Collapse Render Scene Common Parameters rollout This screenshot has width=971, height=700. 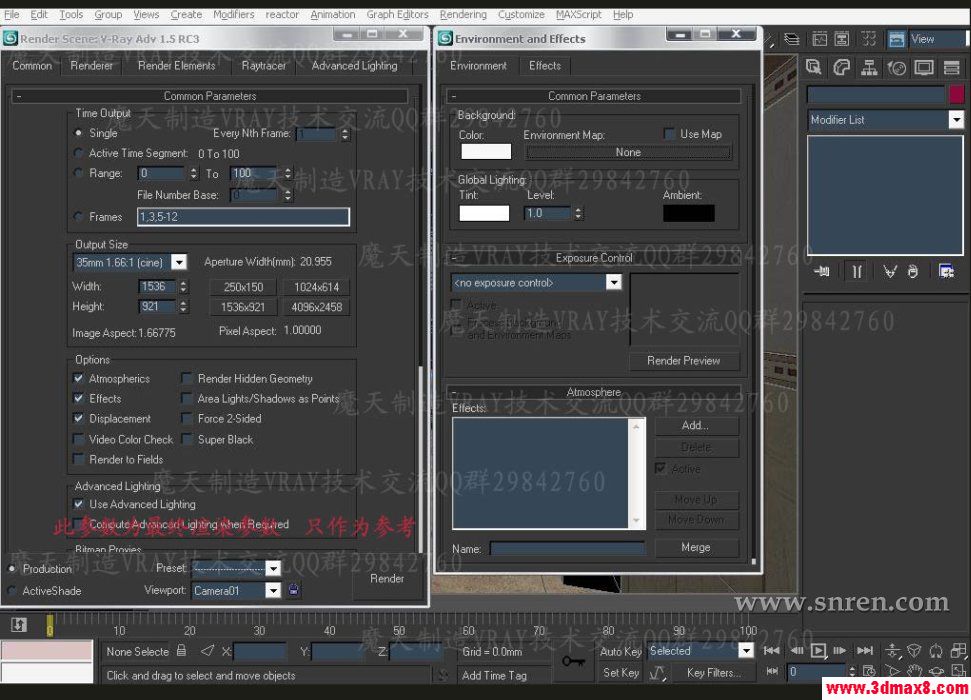(210, 96)
